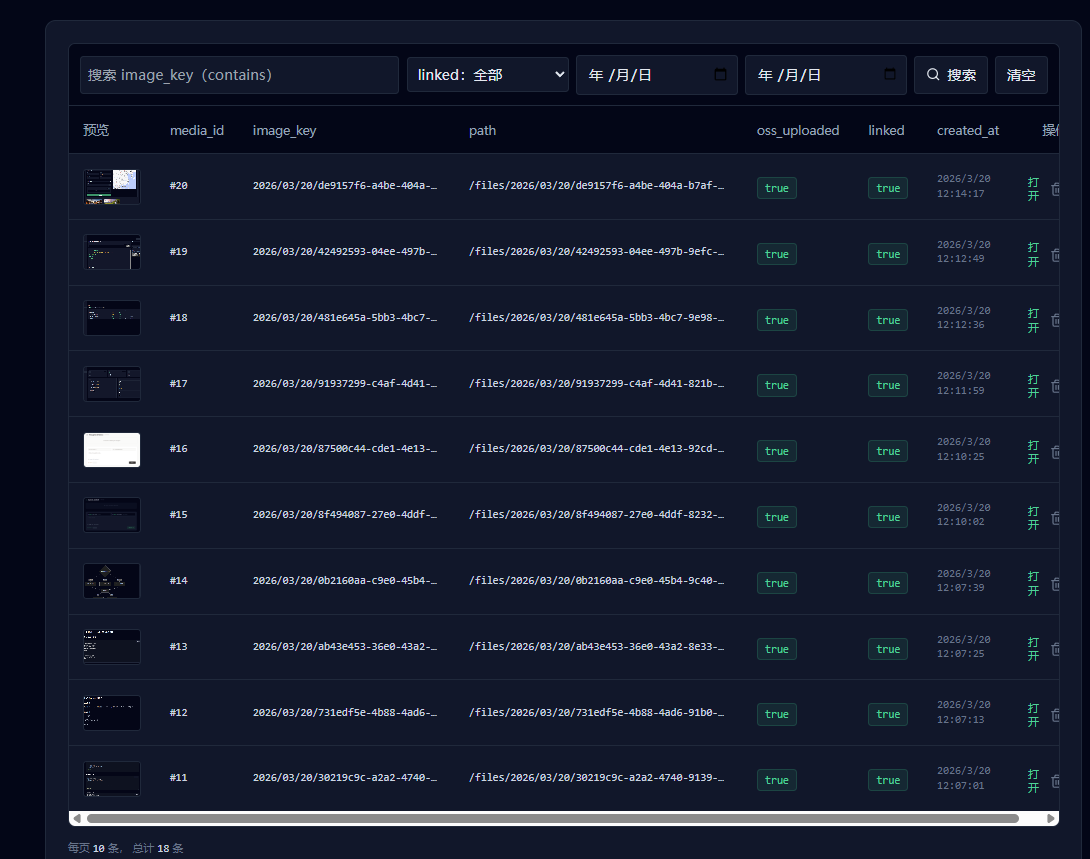Viewport: 1090px width, 859px height.
Task: Open preview thumbnail for media #18
Action: [x=112, y=318]
